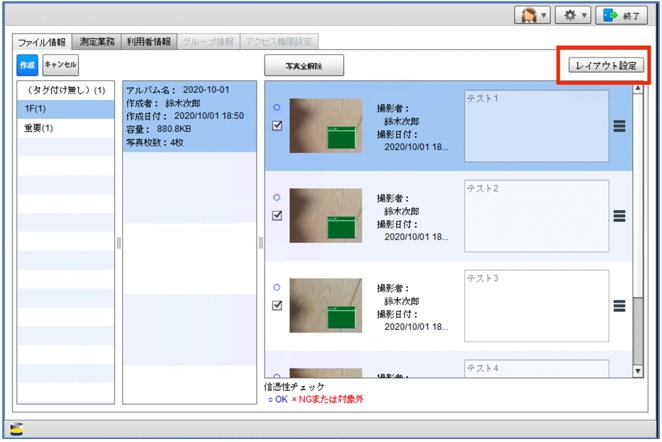Click the blue 作成 button

pos(27,64)
